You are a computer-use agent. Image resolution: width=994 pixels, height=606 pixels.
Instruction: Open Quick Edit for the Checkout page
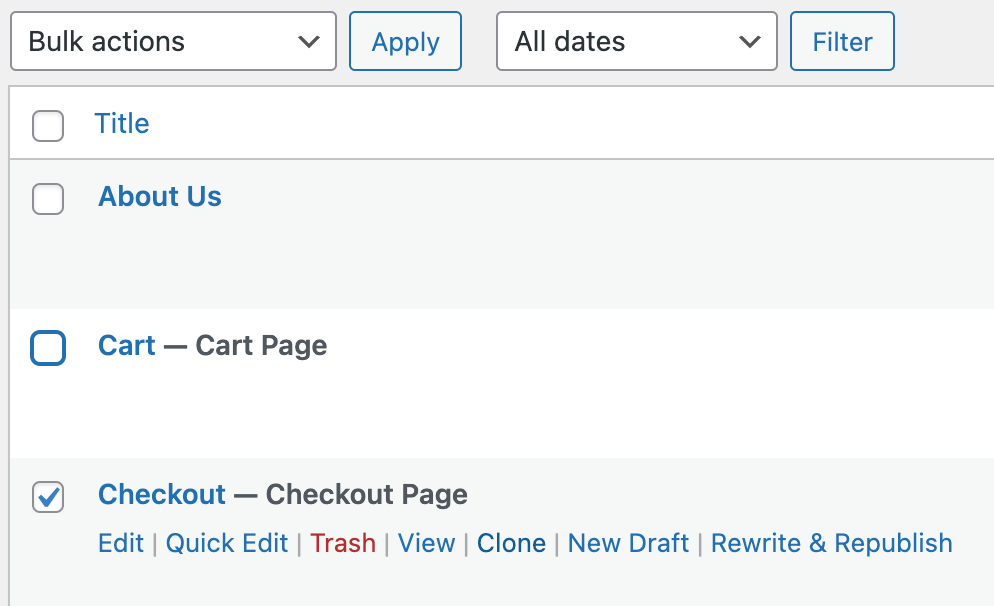pyautogui.click(x=227, y=543)
